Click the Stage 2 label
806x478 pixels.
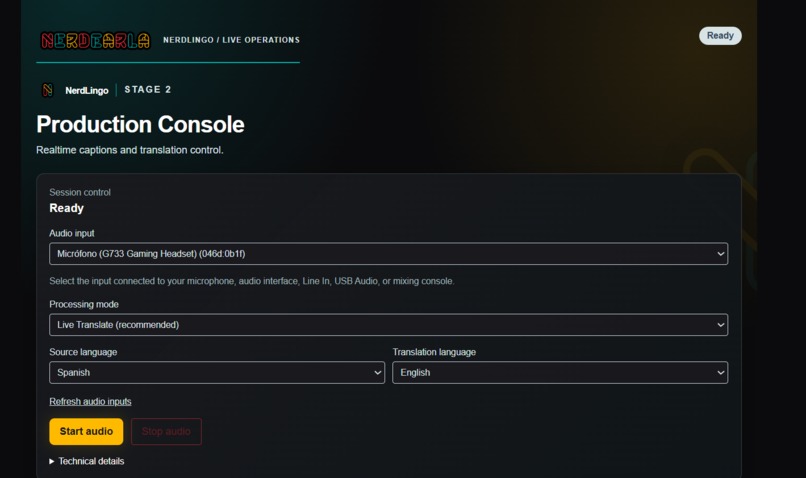148,89
